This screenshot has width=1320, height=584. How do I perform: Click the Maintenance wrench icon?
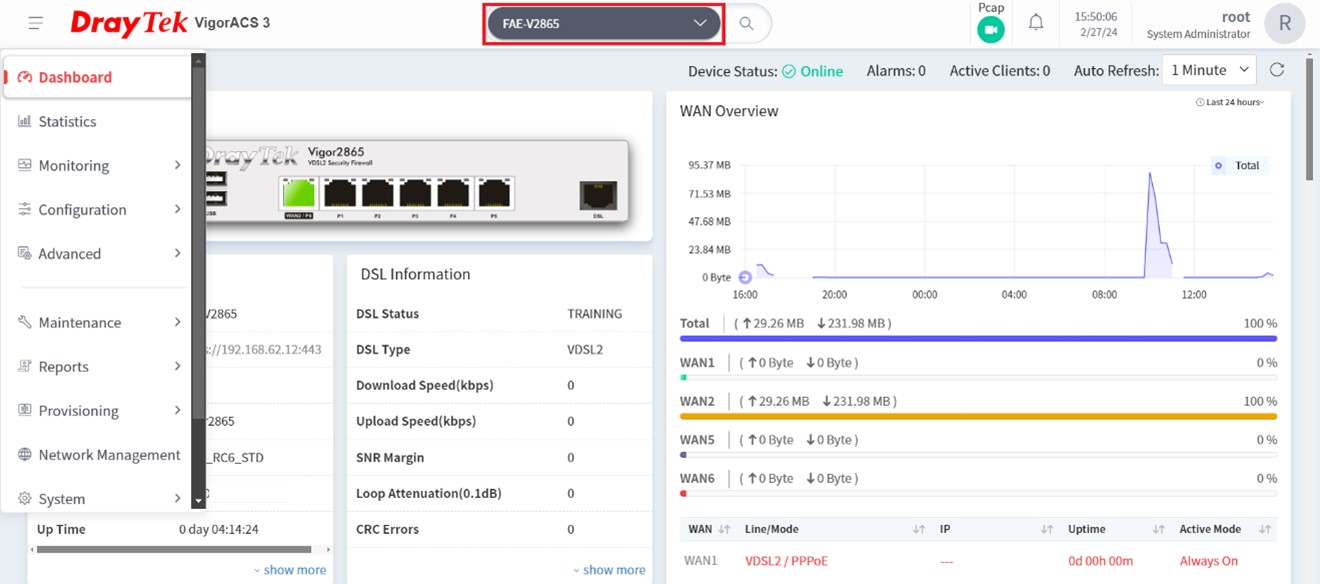pyautogui.click(x=25, y=322)
